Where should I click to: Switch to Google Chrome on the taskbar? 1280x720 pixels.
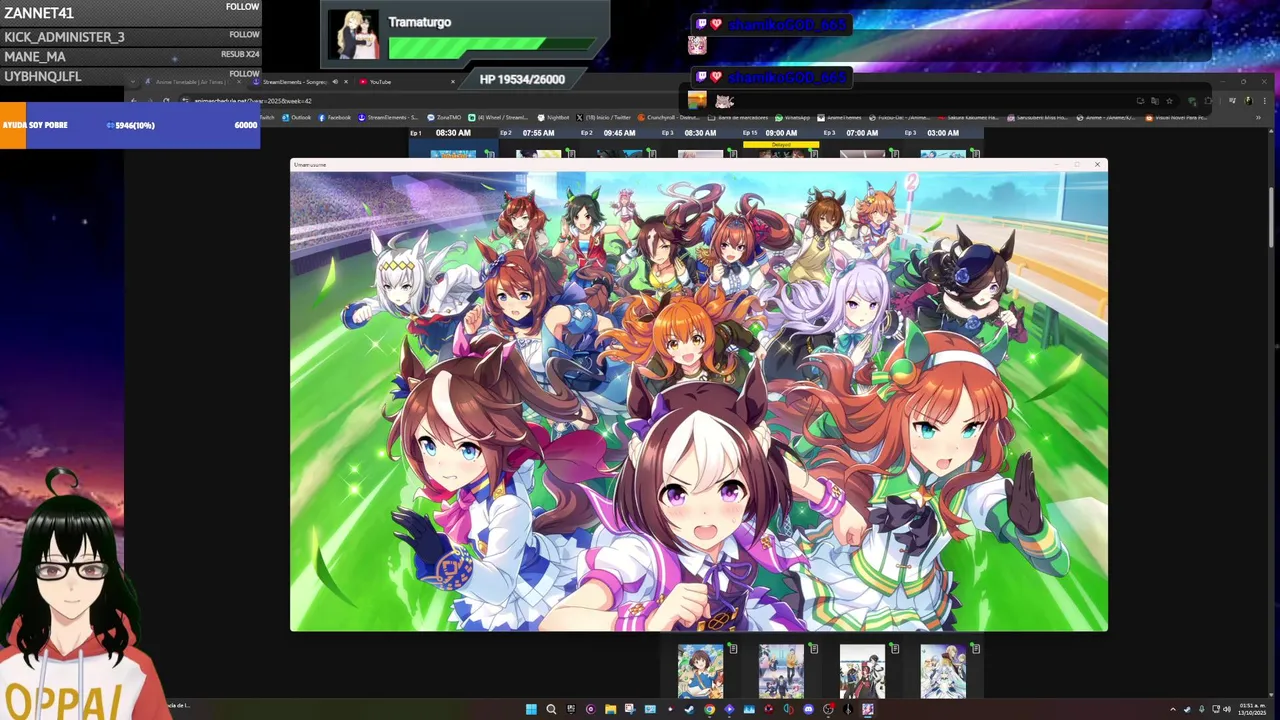coord(709,709)
